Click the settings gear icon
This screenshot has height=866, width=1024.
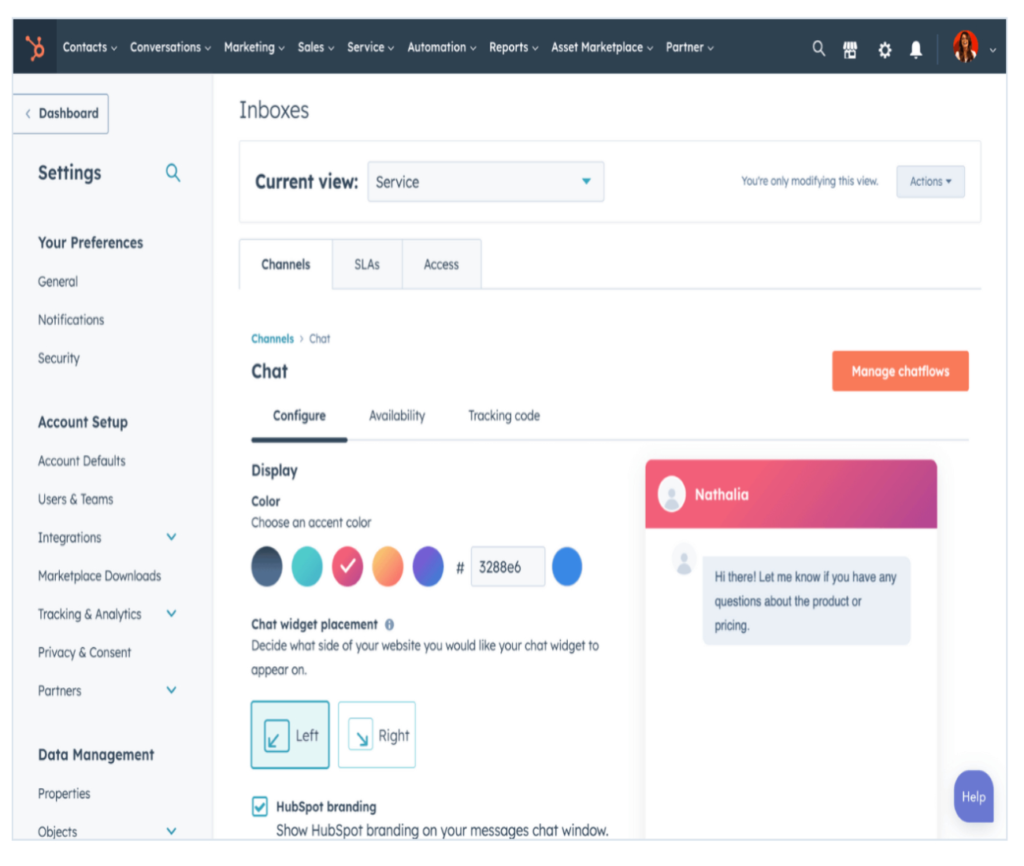(884, 49)
